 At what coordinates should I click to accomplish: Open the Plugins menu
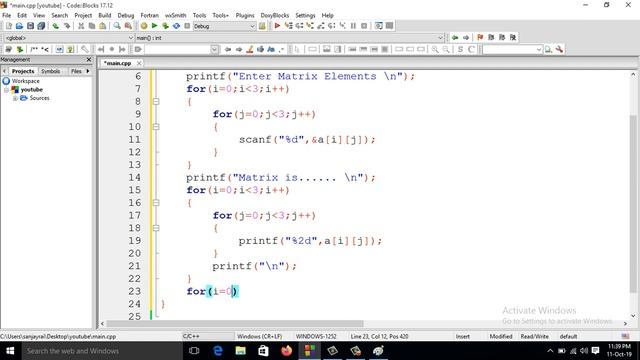click(x=245, y=15)
